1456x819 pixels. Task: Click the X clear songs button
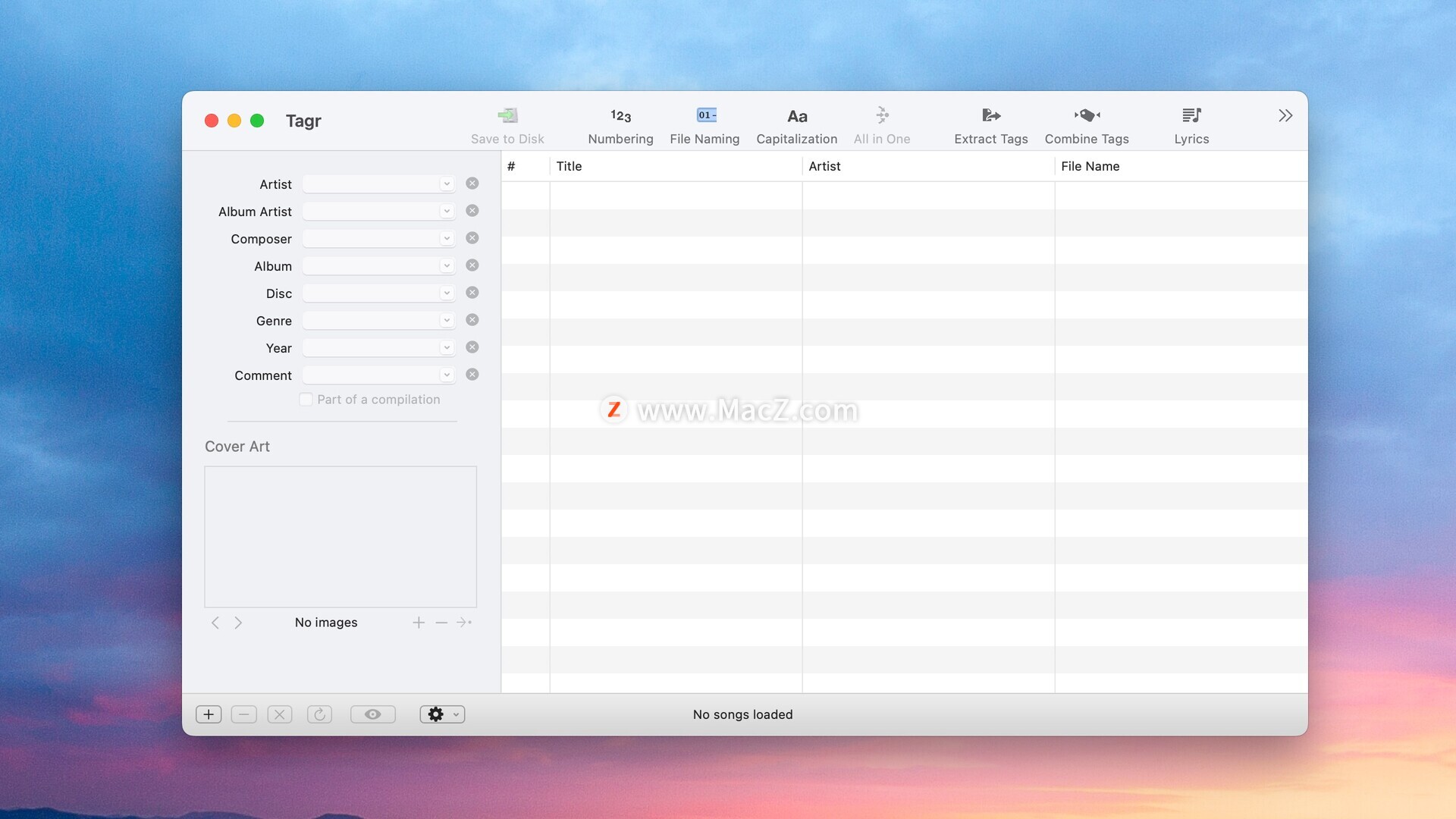[280, 714]
